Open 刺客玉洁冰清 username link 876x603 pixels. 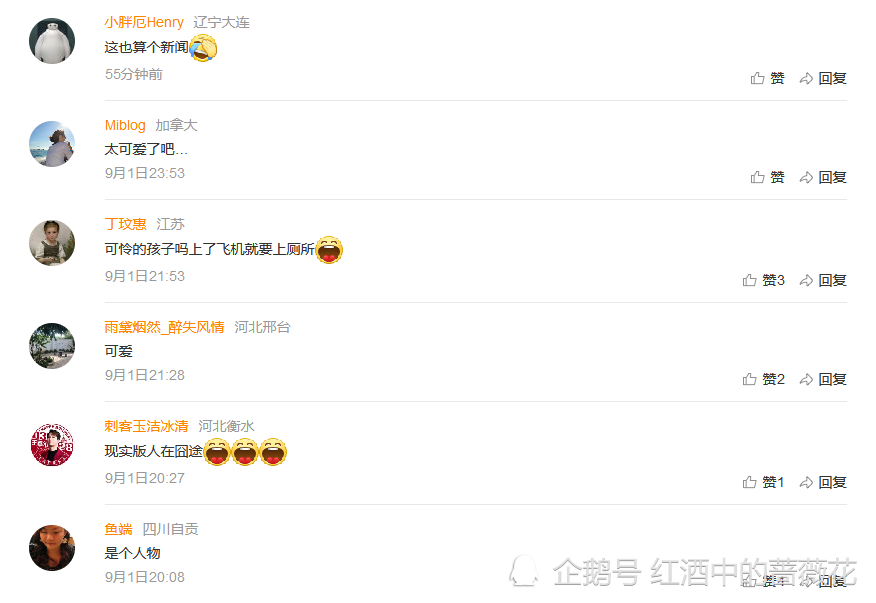pos(146,426)
